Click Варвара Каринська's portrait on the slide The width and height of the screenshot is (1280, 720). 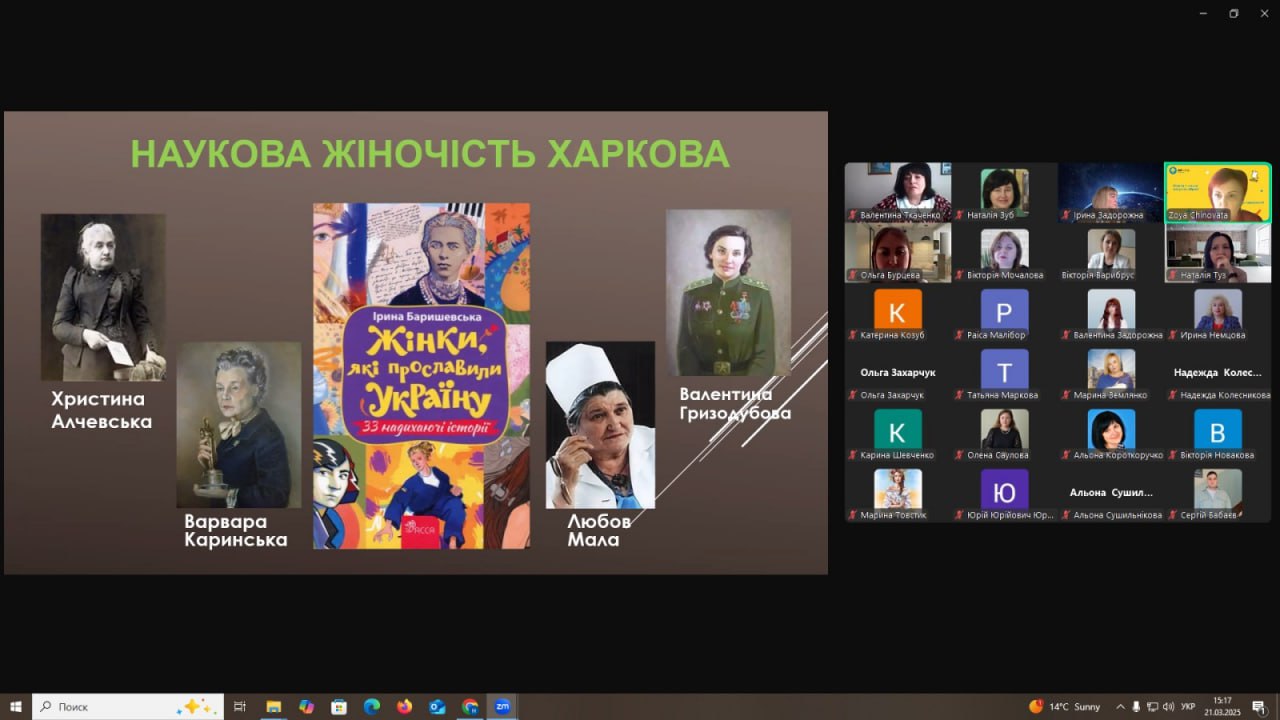[x=239, y=425]
